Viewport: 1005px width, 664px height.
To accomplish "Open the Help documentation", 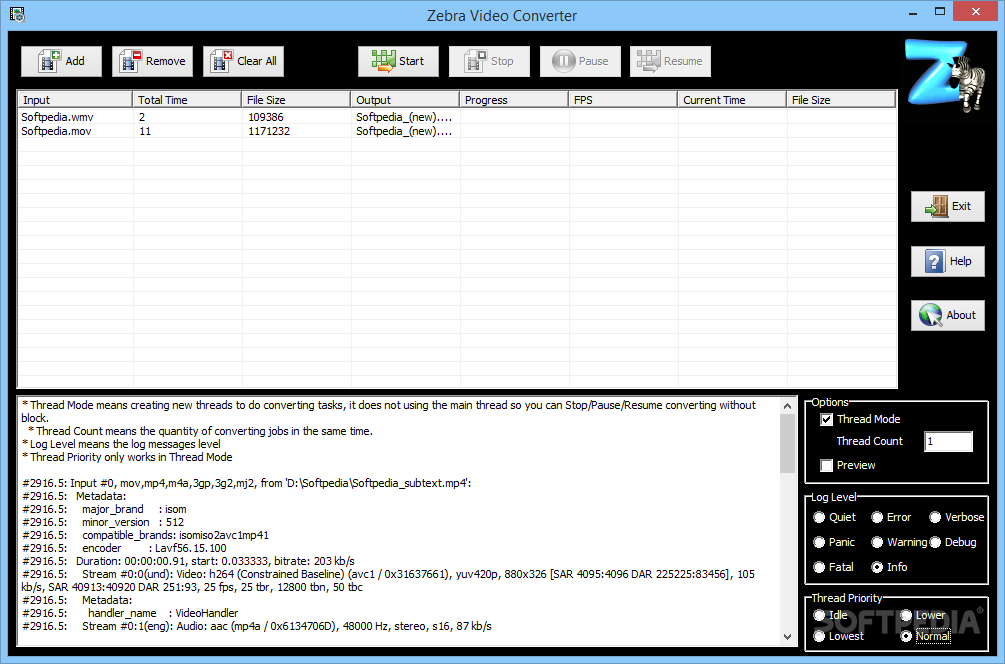I will 947,261.
